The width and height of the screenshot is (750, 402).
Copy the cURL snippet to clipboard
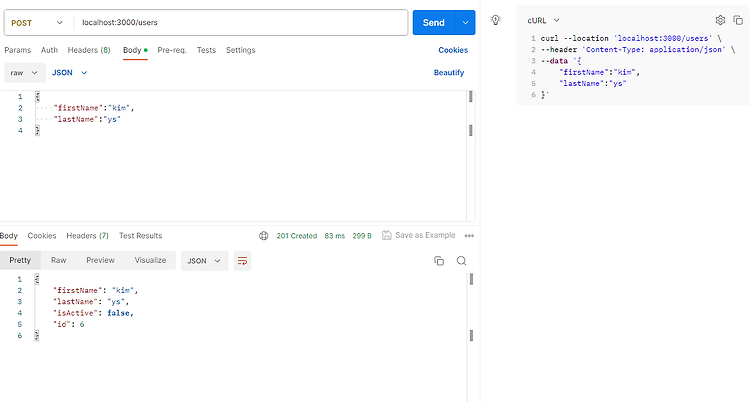coord(738,20)
